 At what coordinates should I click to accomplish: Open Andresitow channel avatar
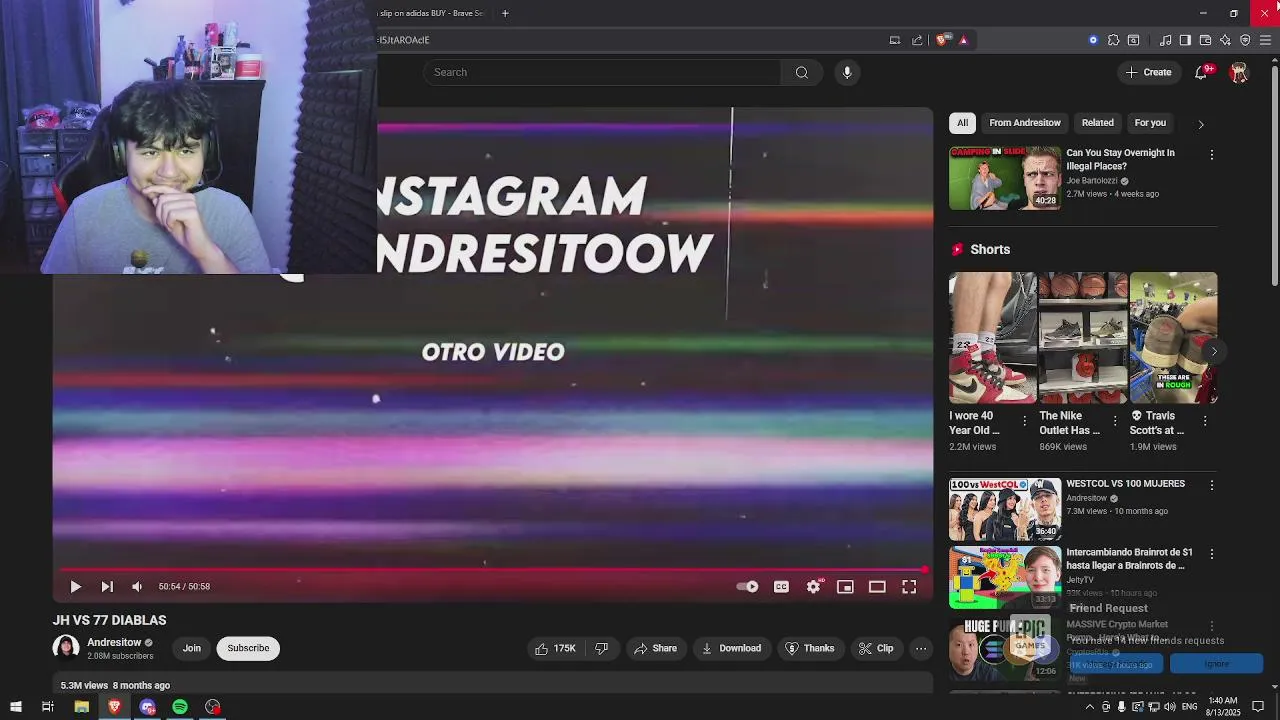pos(66,648)
